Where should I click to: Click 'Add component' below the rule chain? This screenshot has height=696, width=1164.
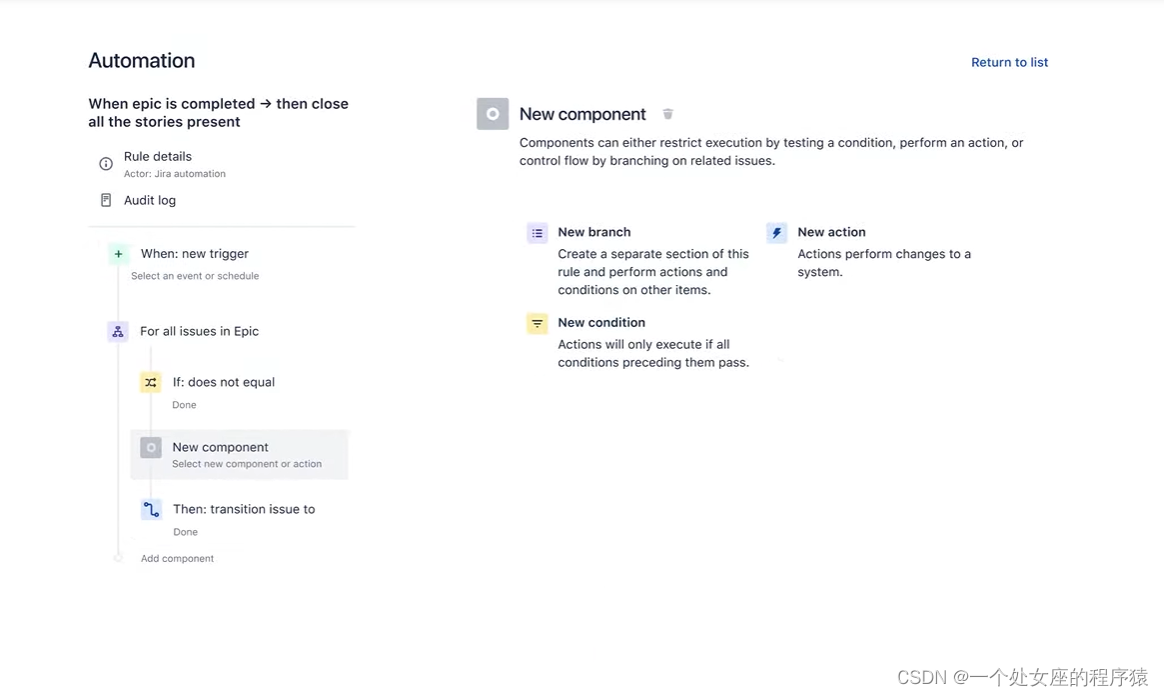tap(177, 558)
